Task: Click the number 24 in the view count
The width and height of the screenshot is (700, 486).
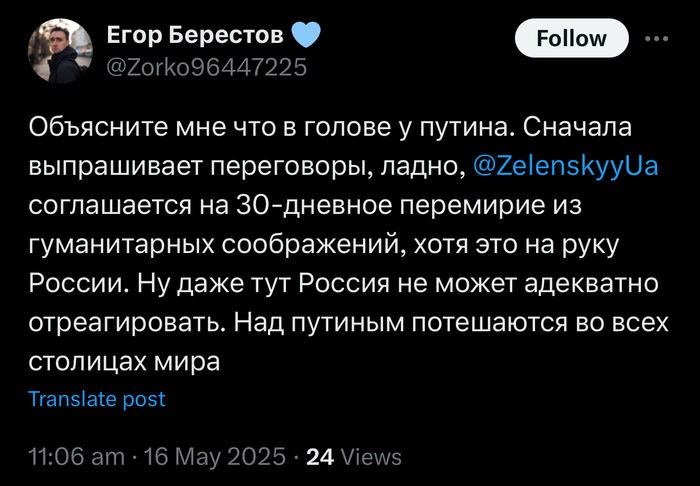Action: click(320, 457)
